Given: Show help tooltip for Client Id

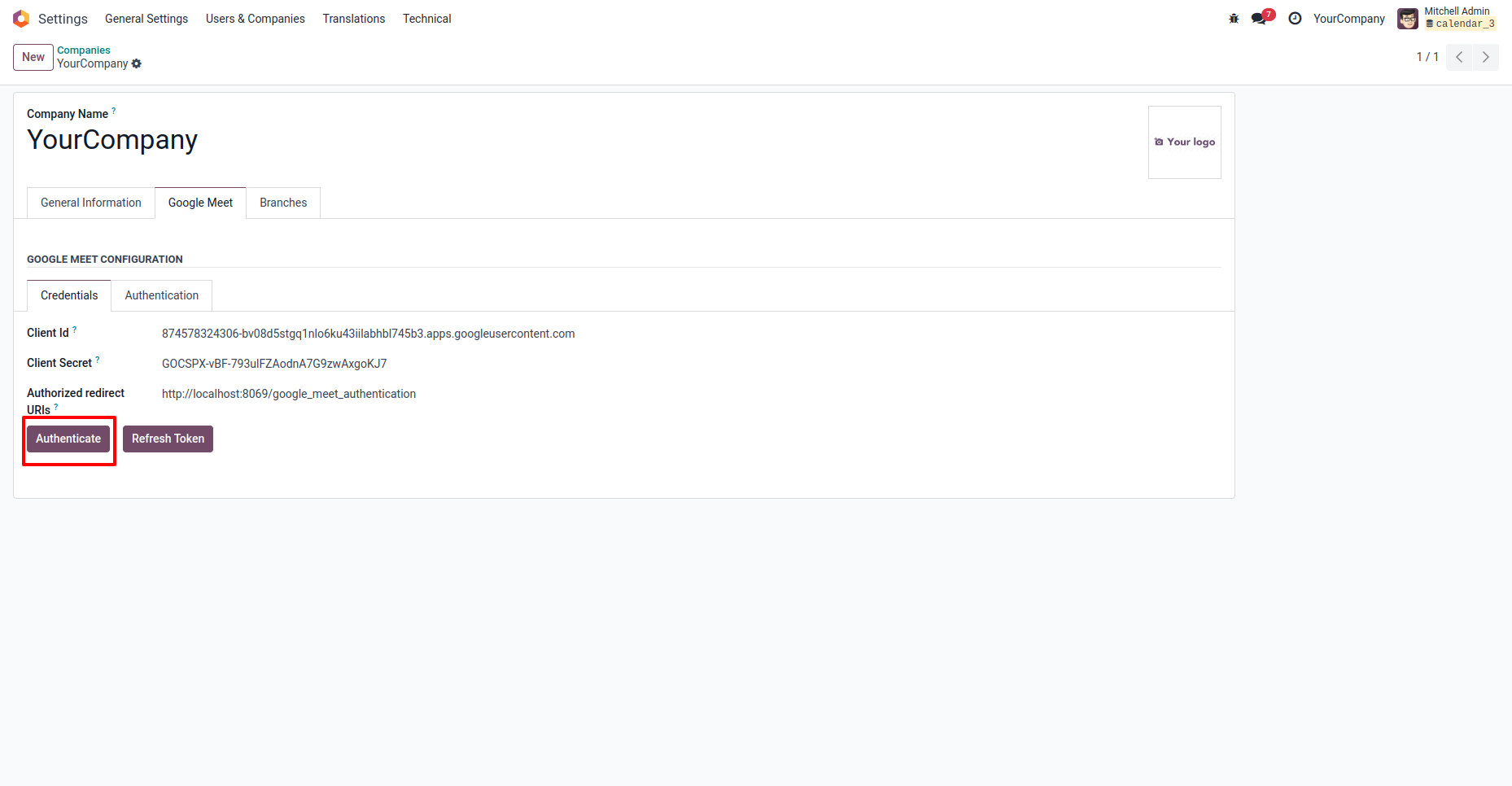Looking at the screenshot, I should 75,329.
